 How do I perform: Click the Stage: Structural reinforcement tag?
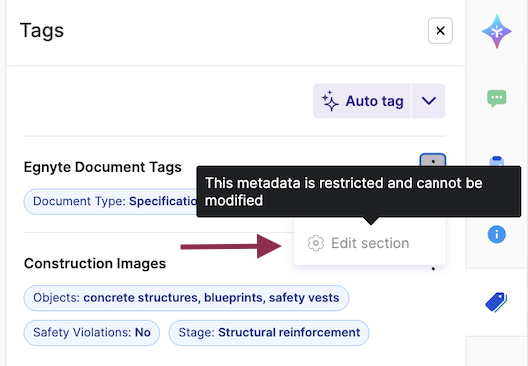click(269, 333)
